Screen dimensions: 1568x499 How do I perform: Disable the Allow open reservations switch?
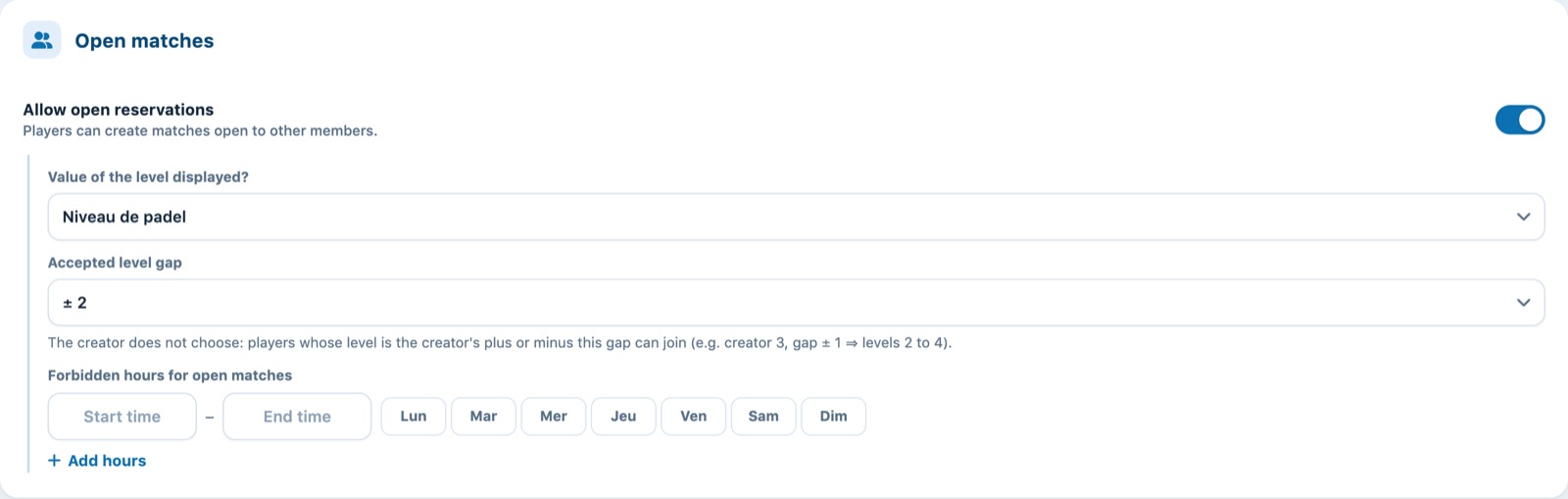pos(1519,120)
